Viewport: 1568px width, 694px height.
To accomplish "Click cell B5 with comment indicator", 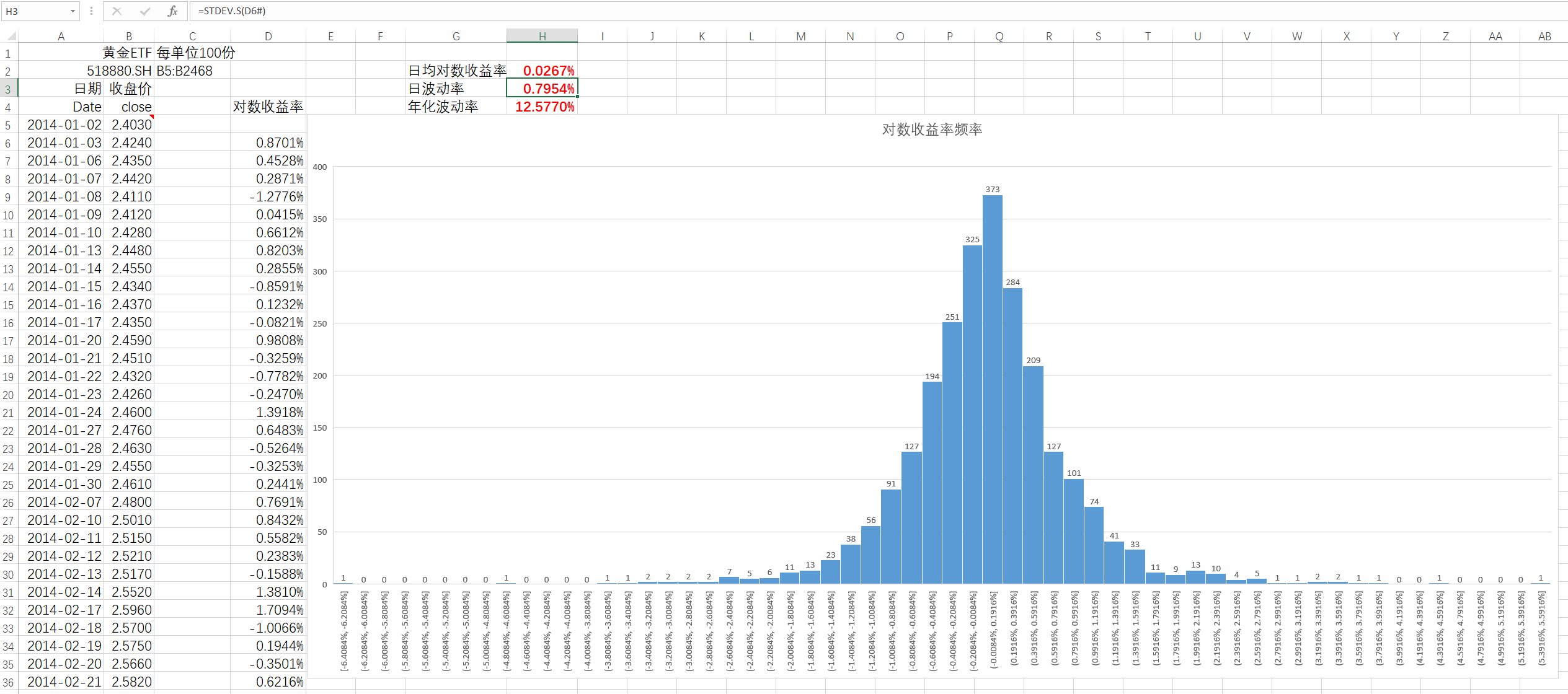I will 129,125.
